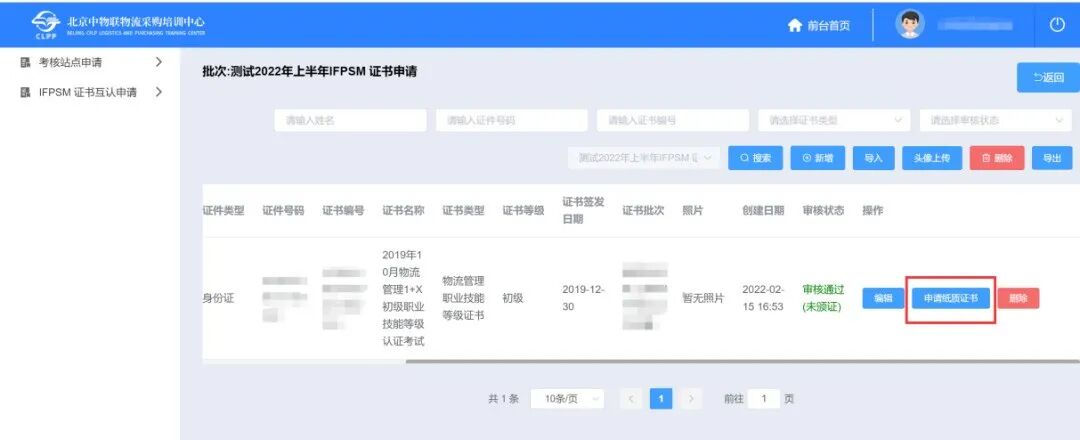Viewport: 1080px width, 440px height.
Task: Click the 身份证 ID type cell
Action: [x=218, y=298]
